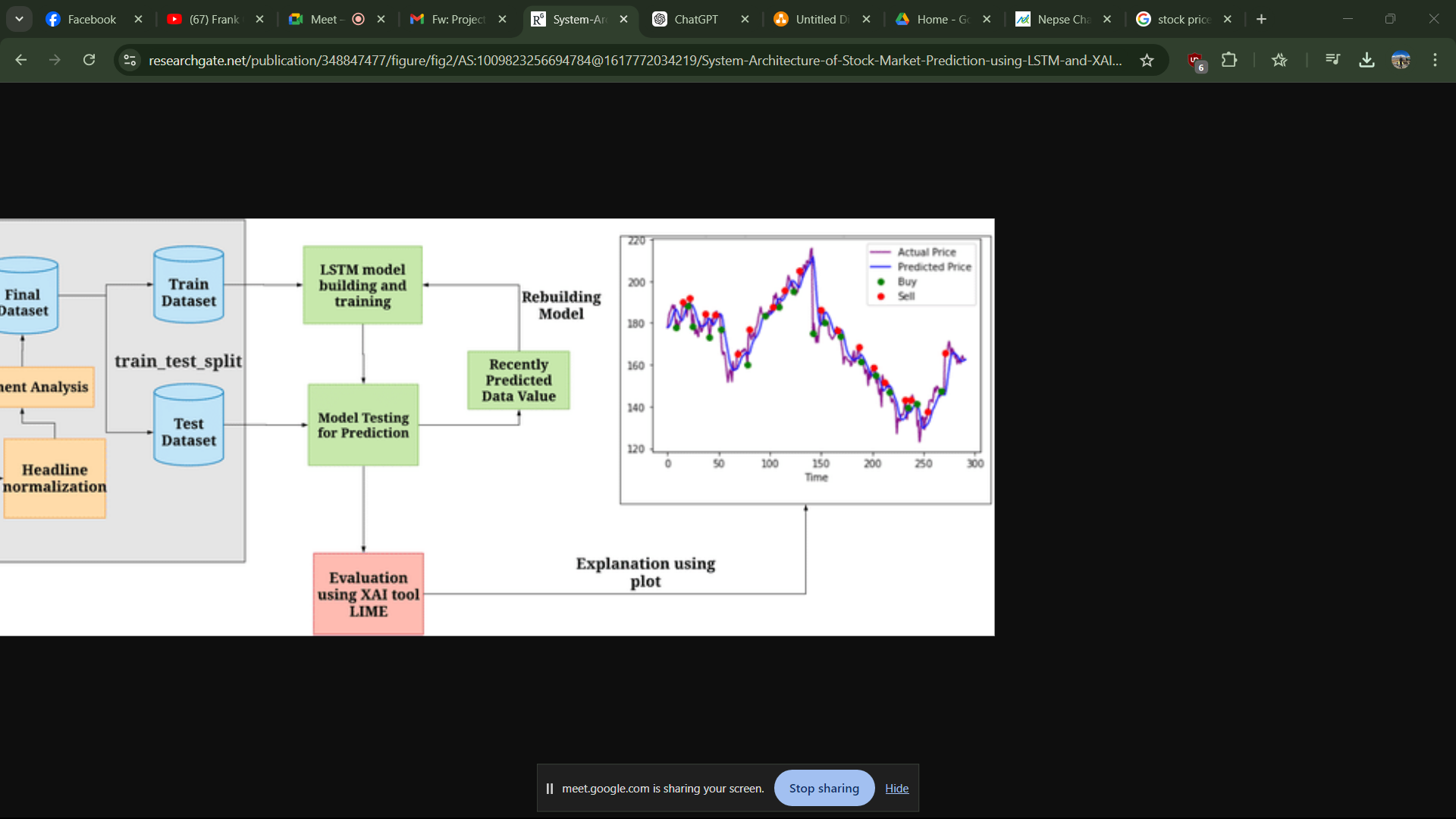The image size is (1456, 819).
Task: Click the browser back arrow
Action: (20, 60)
